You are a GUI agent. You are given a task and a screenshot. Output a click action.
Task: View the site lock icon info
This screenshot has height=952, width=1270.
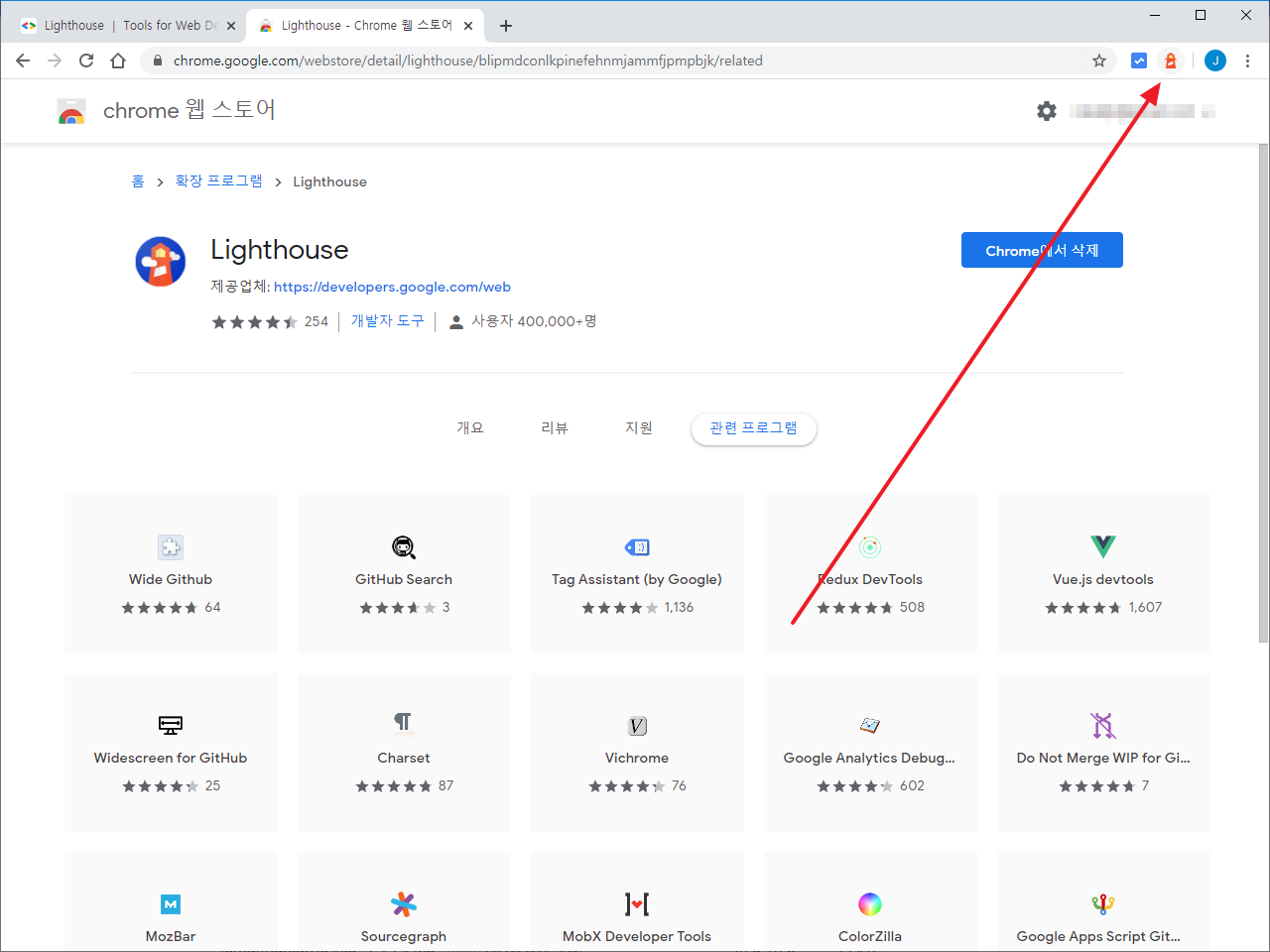[x=157, y=60]
